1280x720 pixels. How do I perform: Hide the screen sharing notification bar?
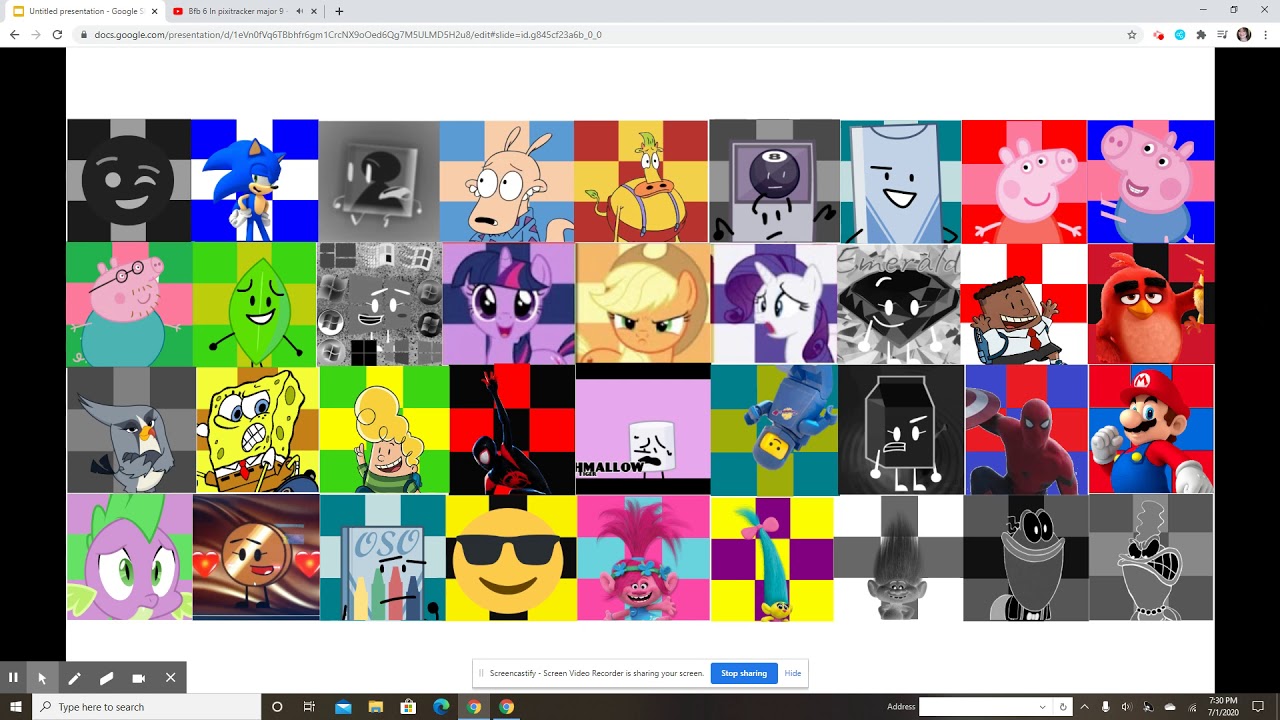click(793, 673)
